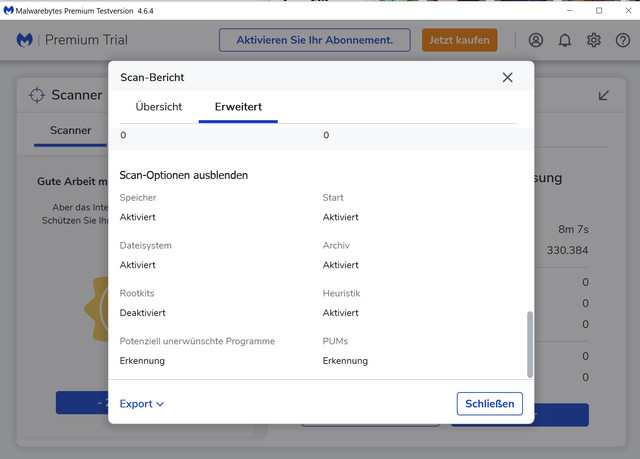This screenshot has width=640, height=459.
Task: Click the Dateisystem label
Action: point(146,246)
